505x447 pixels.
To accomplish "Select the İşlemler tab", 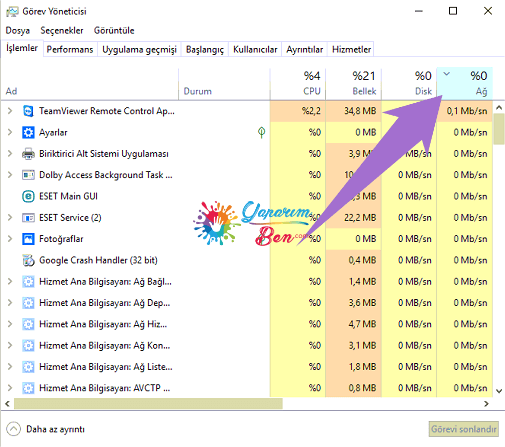I will pyautogui.click(x=22, y=48).
